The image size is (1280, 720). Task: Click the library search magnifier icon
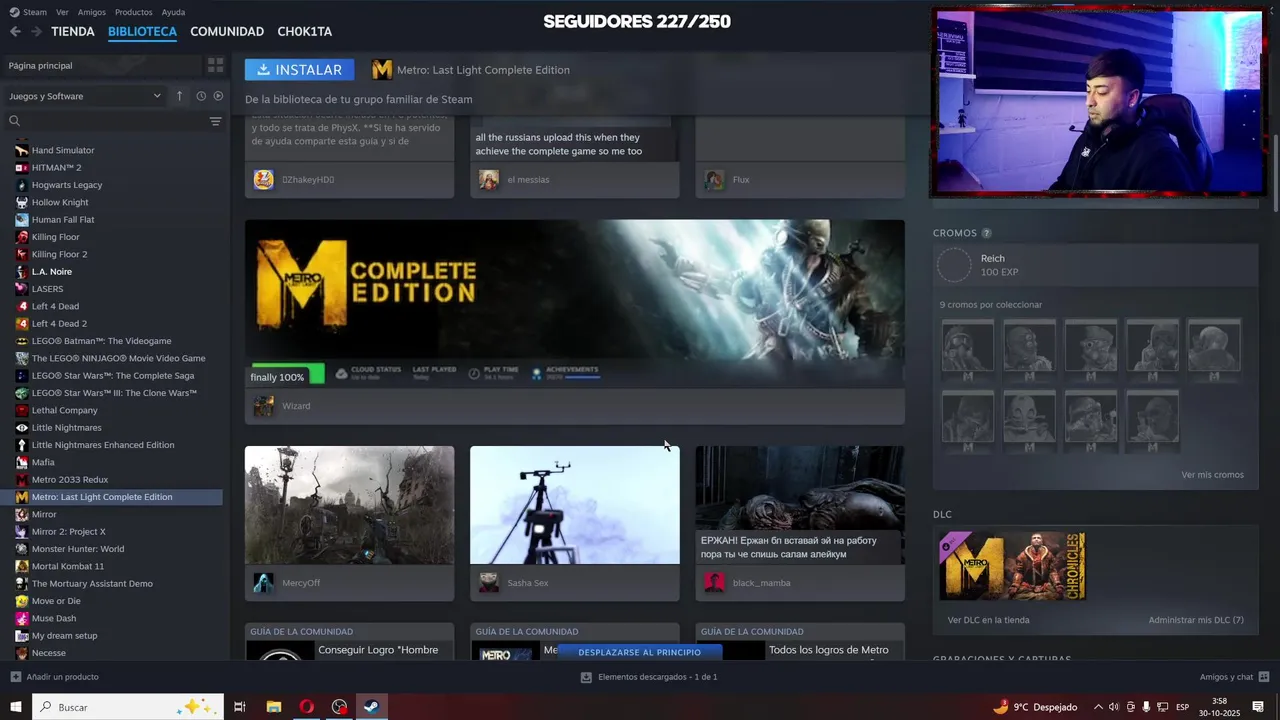pyautogui.click(x=14, y=121)
